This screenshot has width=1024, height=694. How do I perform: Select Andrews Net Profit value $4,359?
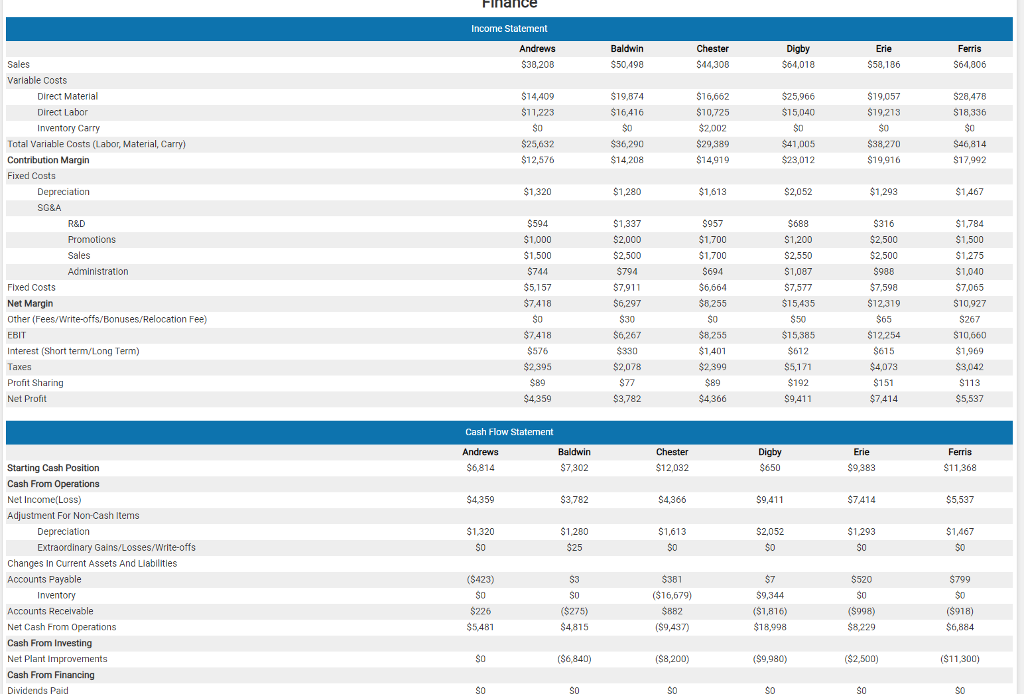pyautogui.click(x=537, y=398)
